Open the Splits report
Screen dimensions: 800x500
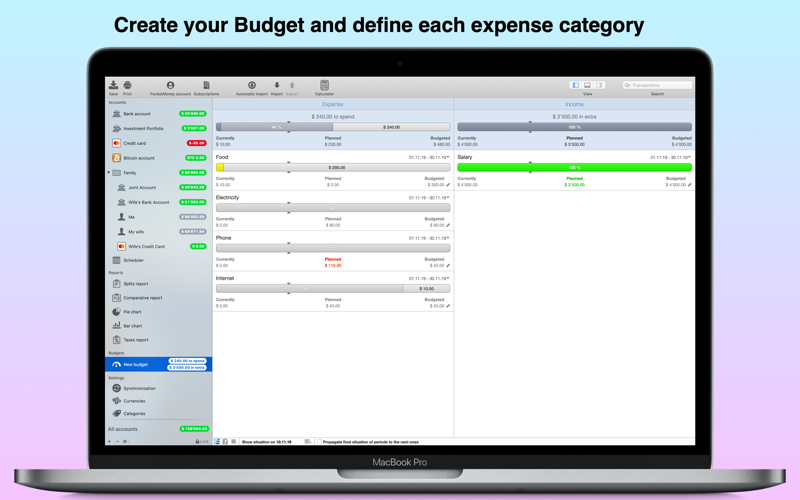point(159,284)
